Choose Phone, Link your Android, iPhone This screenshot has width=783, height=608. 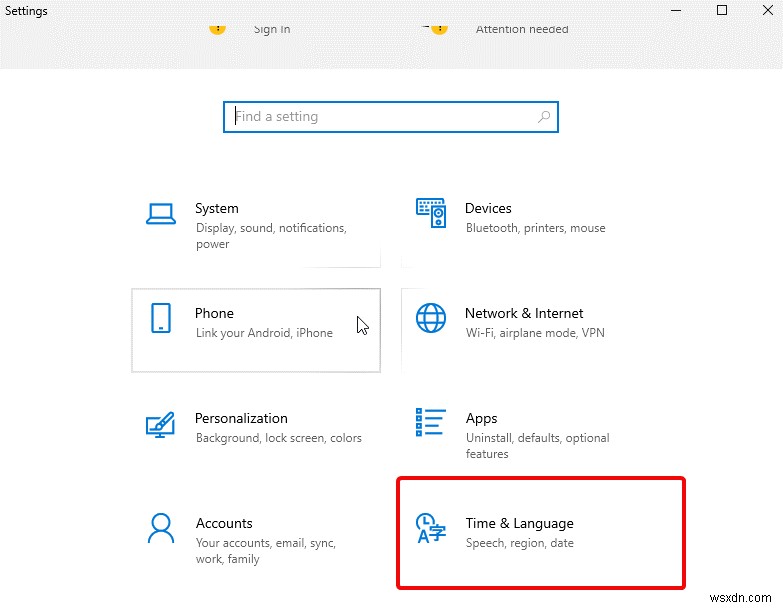pyautogui.click(x=256, y=330)
